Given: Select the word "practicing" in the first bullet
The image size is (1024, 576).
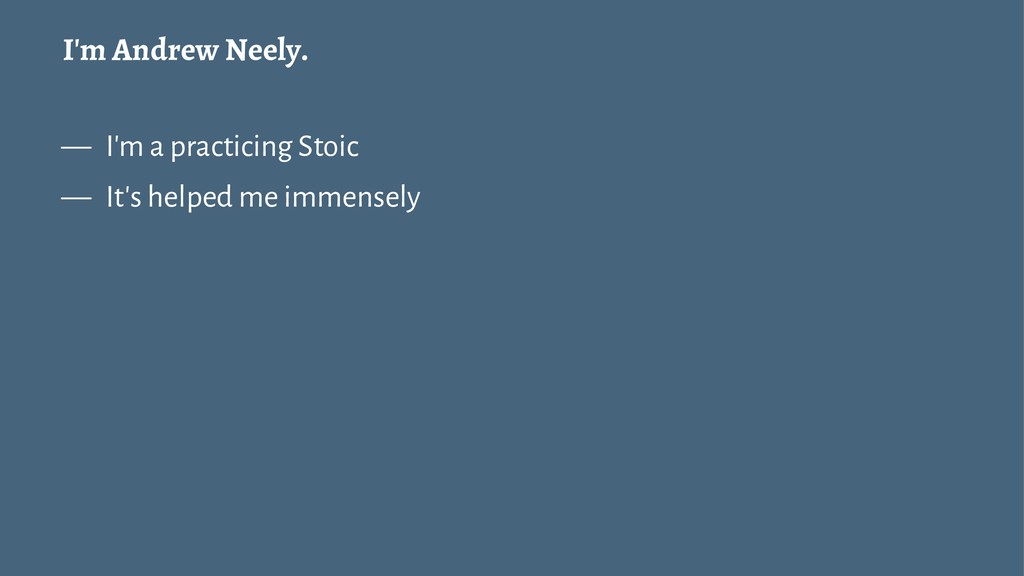Looking at the screenshot, I should tap(231, 148).
